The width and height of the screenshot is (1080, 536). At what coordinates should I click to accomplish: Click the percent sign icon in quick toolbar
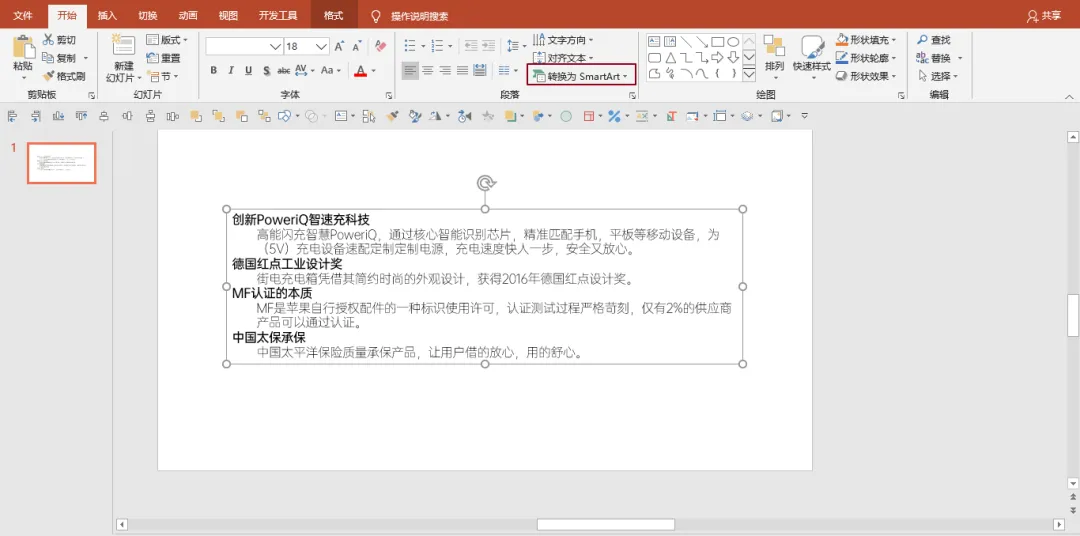click(x=614, y=116)
